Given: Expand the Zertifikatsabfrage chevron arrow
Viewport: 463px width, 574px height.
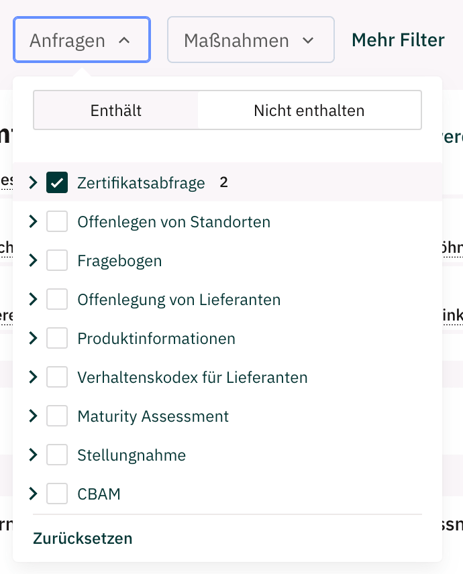Looking at the screenshot, I should (33, 182).
